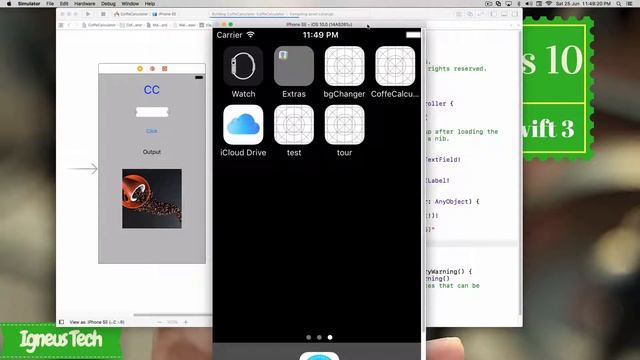
Task: Launch the tour app
Action: (344, 125)
